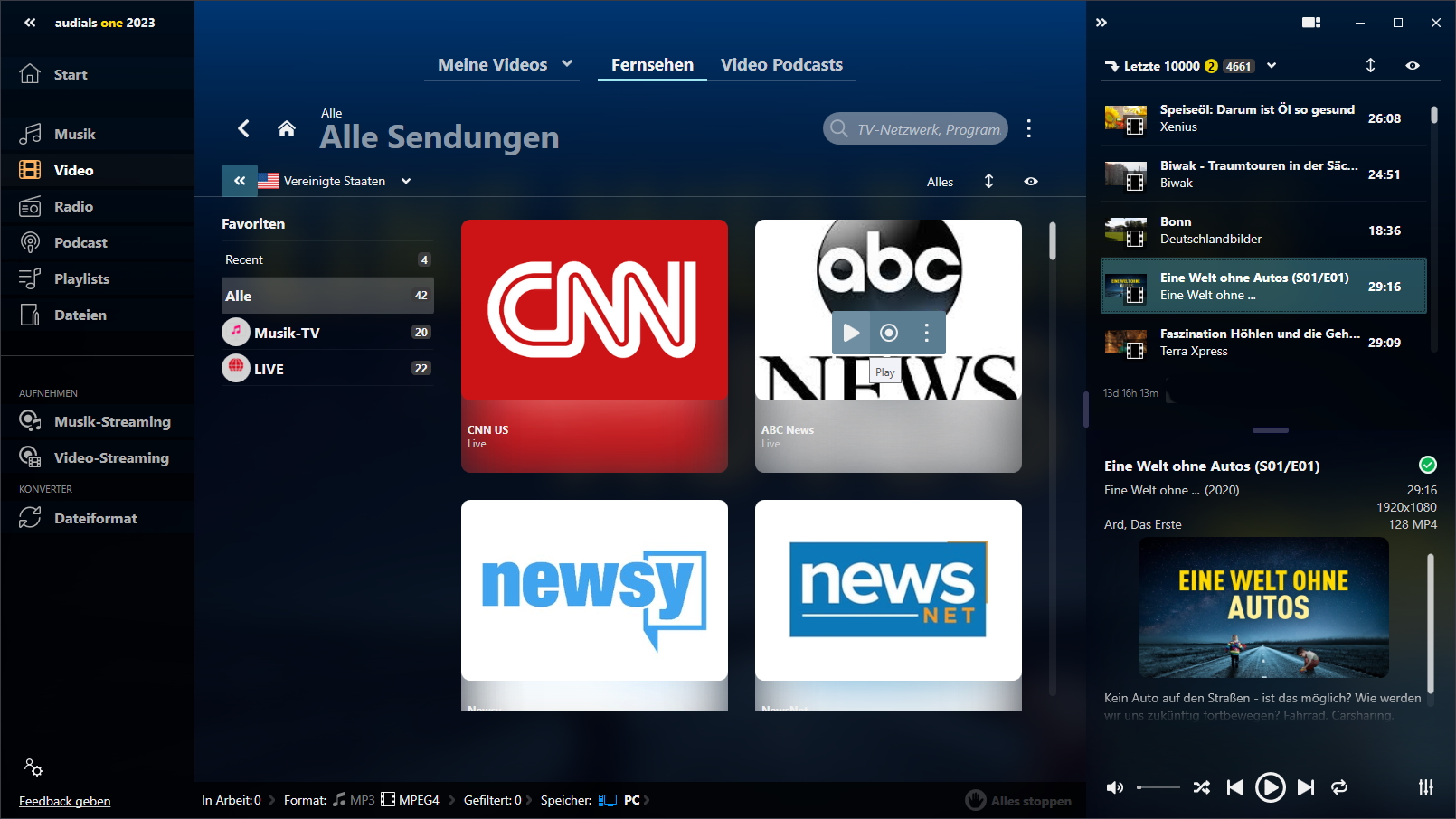This screenshot has width=1456, height=819.
Task: Skip to the next track
Action: click(1305, 787)
